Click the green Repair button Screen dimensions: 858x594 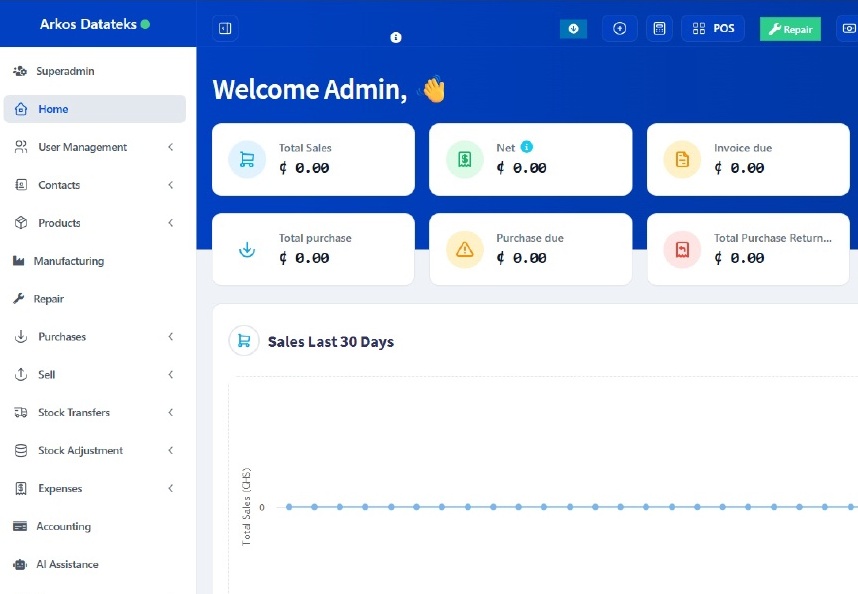pos(790,29)
